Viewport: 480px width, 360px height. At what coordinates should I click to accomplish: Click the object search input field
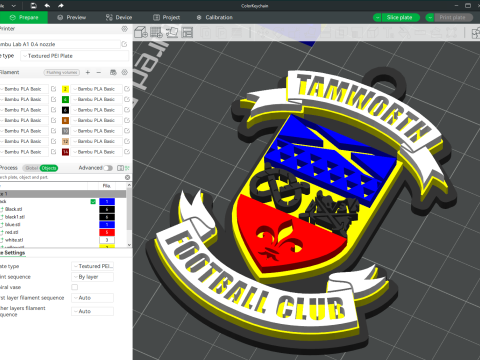pyautogui.click(x=62, y=177)
